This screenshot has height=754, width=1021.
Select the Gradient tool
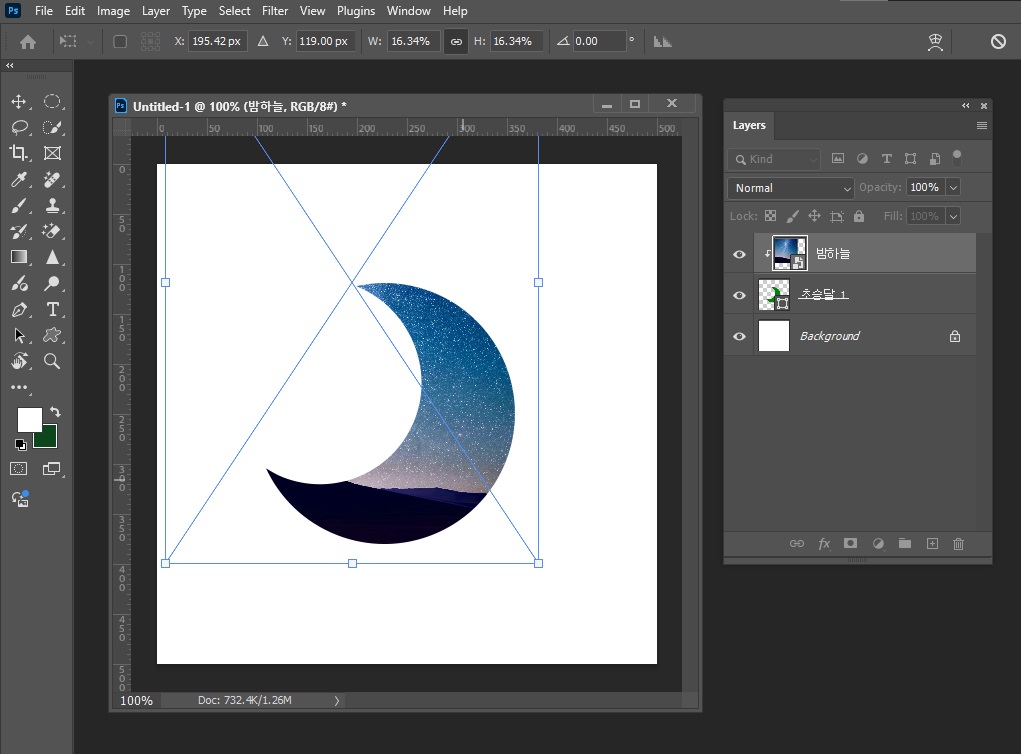pyautogui.click(x=18, y=257)
